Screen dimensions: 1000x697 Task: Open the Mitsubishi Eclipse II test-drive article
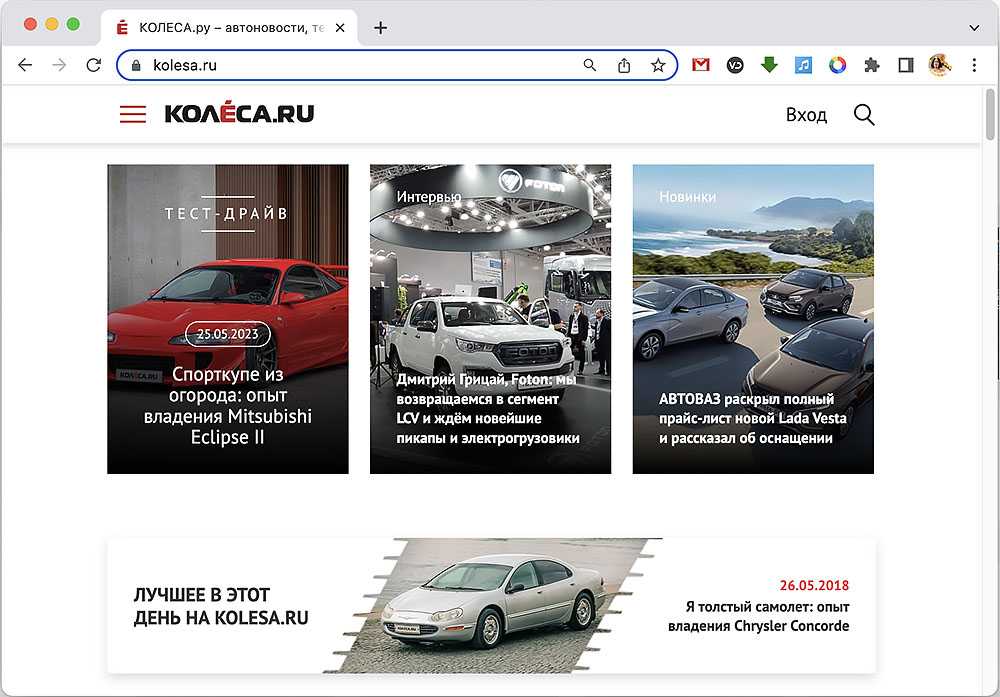click(228, 406)
